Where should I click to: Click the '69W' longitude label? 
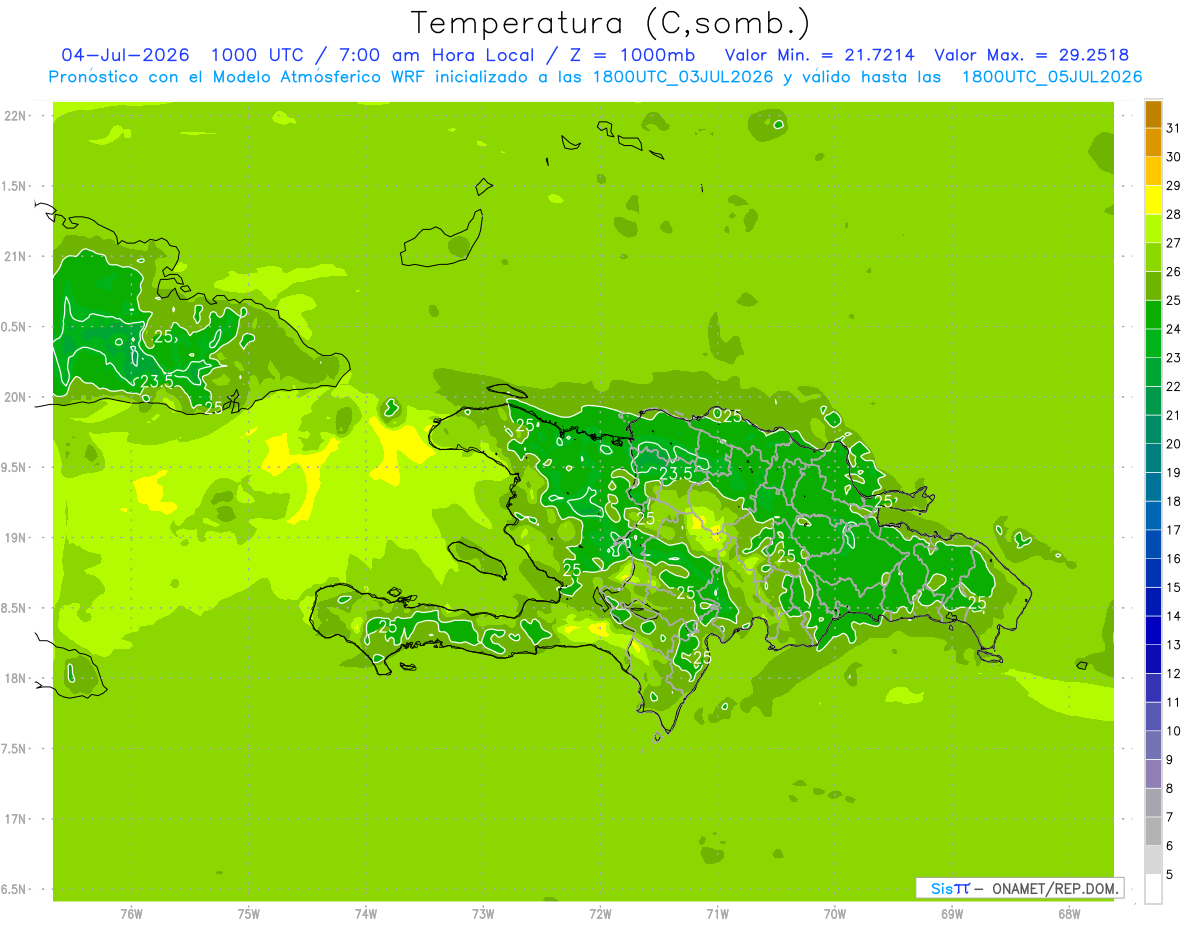tap(952, 914)
